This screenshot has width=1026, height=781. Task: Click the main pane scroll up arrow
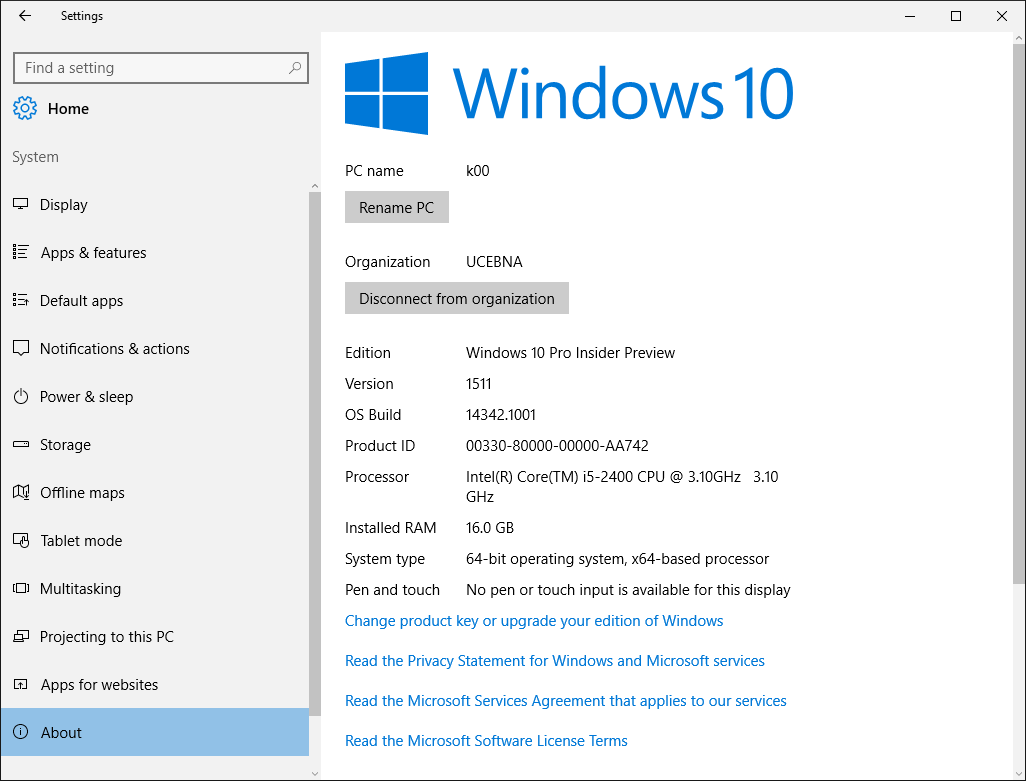tap(1019, 38)
